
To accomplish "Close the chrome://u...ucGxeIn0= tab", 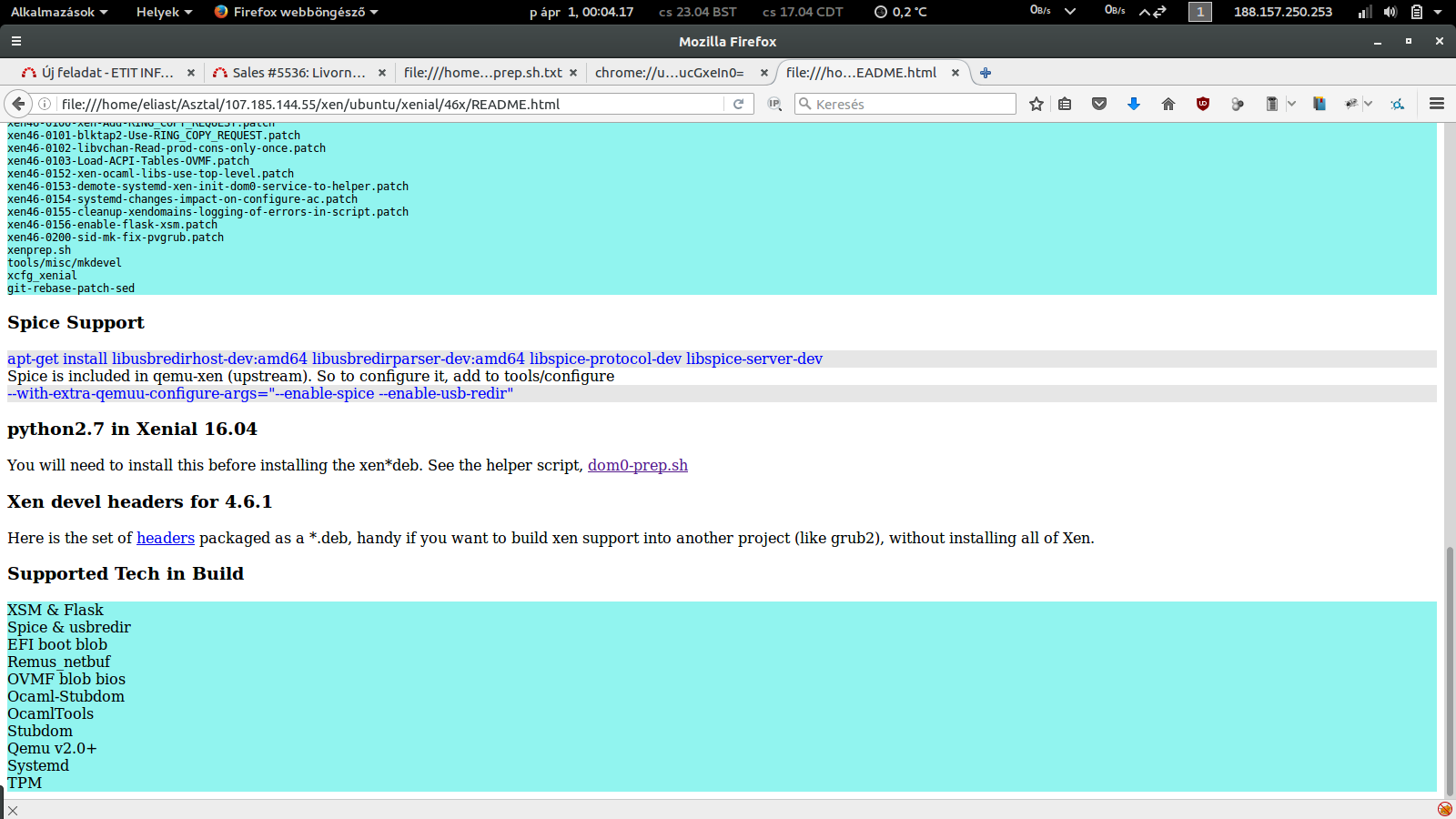I will (x=764, y=73).
